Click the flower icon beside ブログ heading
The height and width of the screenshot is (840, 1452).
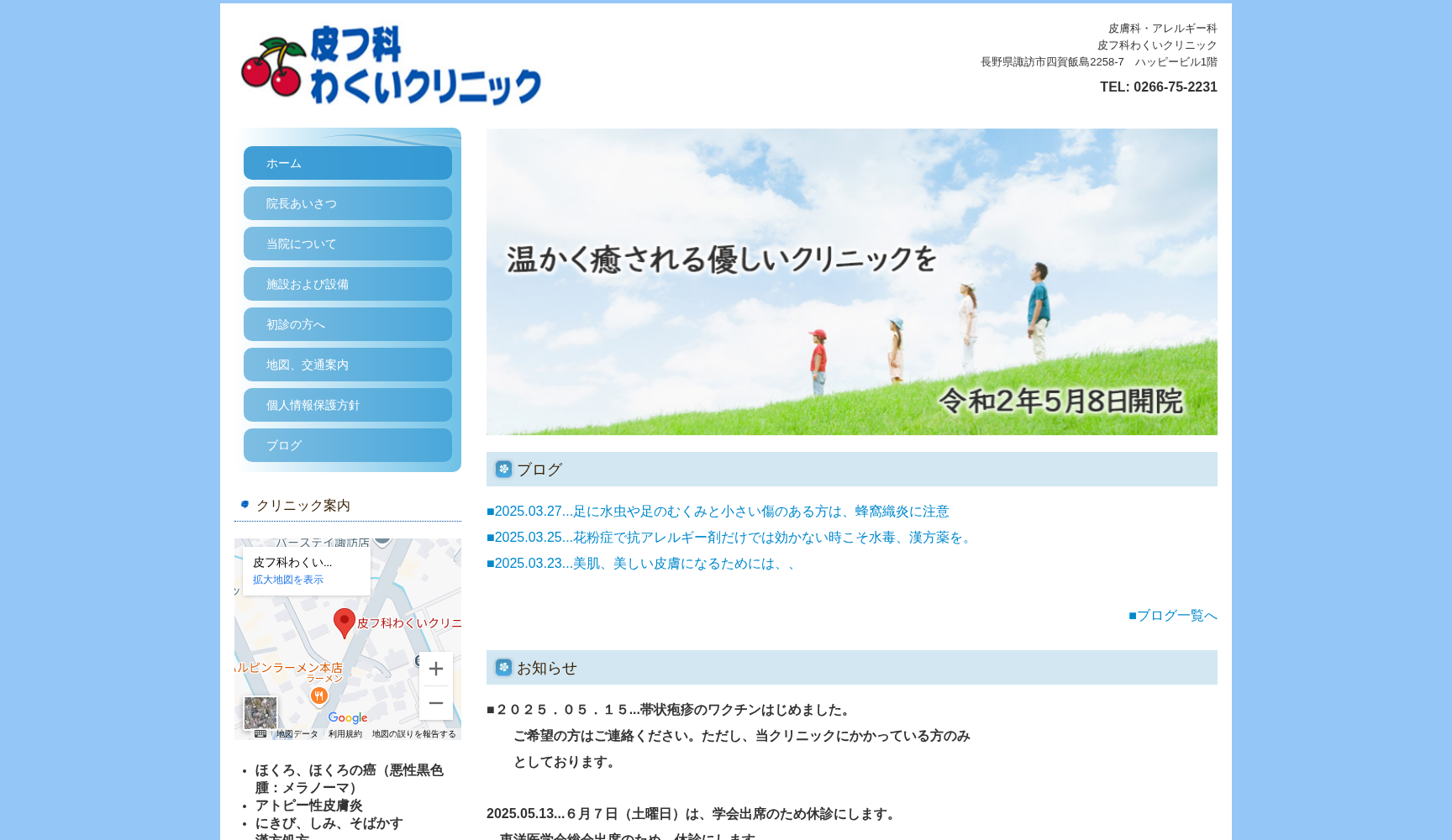coord(502,470)
